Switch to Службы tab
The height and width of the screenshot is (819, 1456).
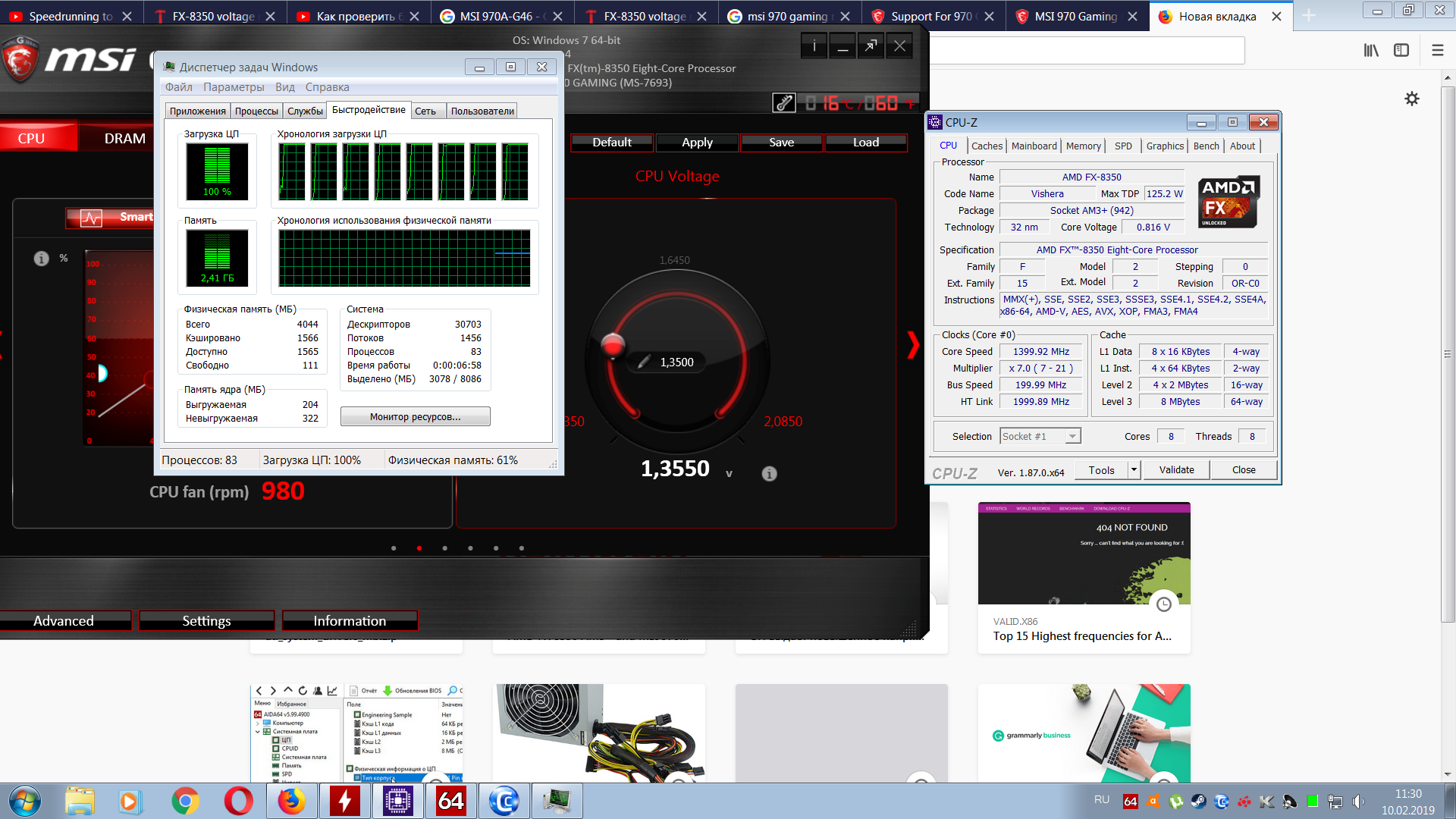(305, 111)
